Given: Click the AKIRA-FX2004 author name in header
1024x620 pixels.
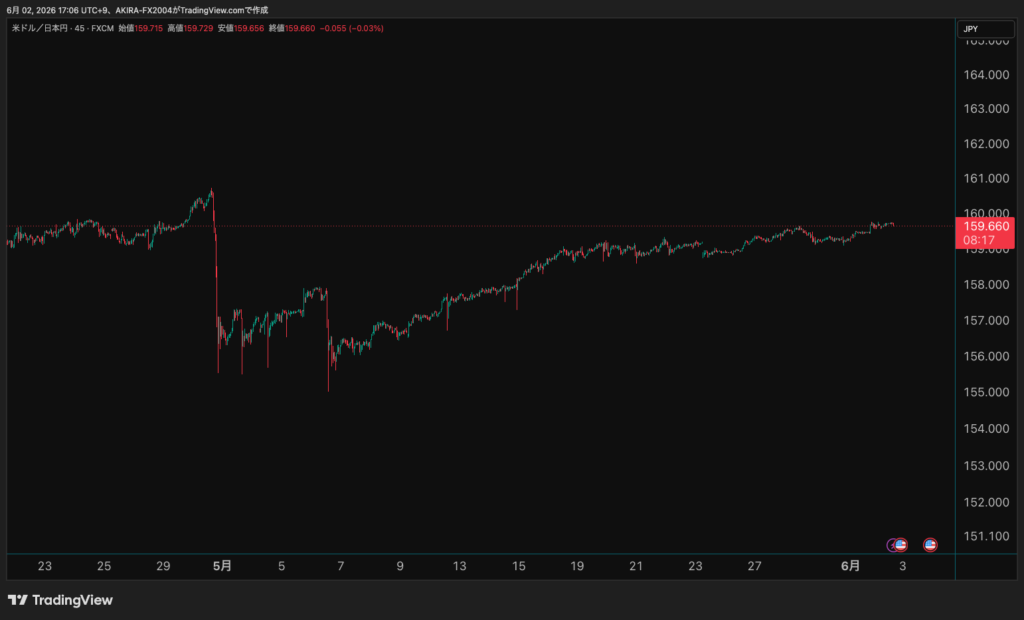Looking at the screenshot, I should (x=144, y=10).
